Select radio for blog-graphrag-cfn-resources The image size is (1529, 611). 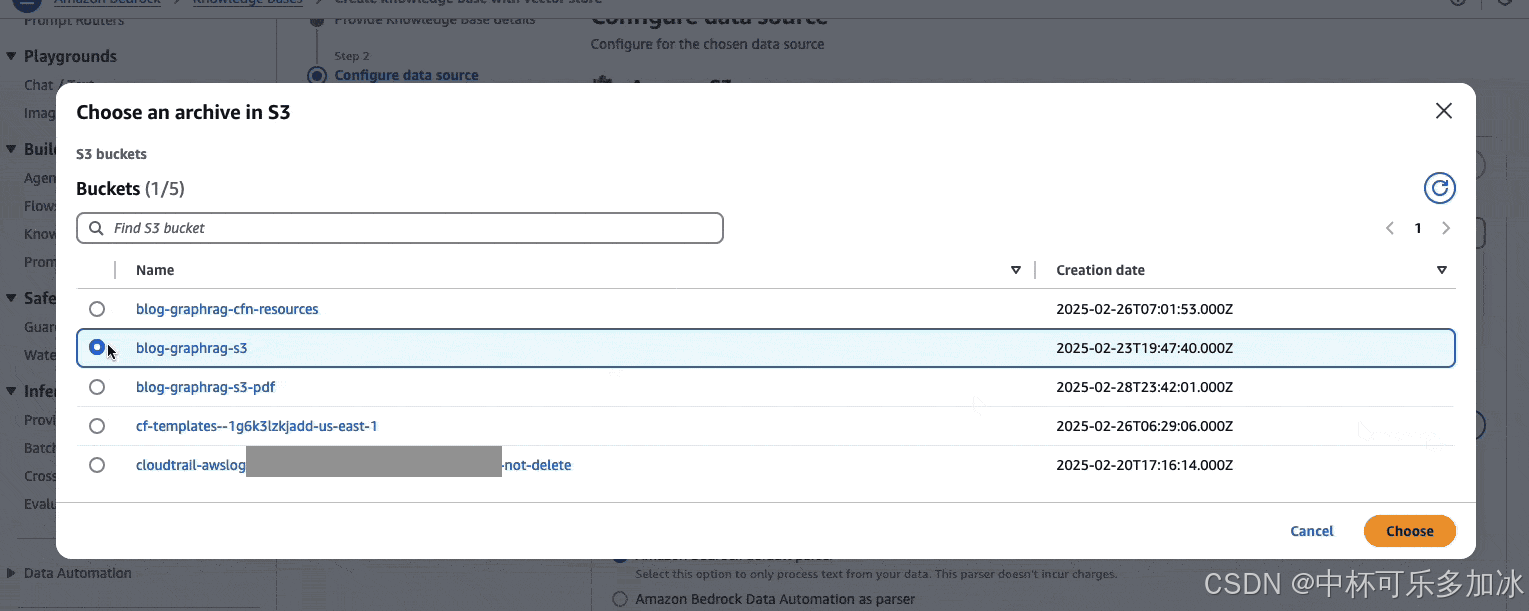coord(97,309)
